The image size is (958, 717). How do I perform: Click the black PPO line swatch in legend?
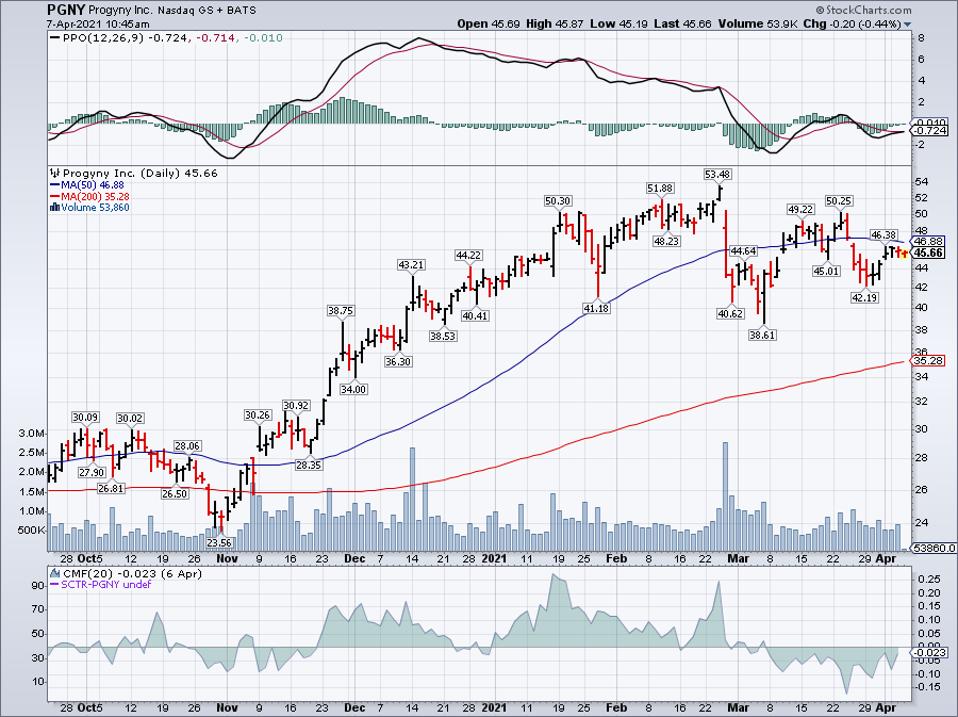tap(54, 38)
